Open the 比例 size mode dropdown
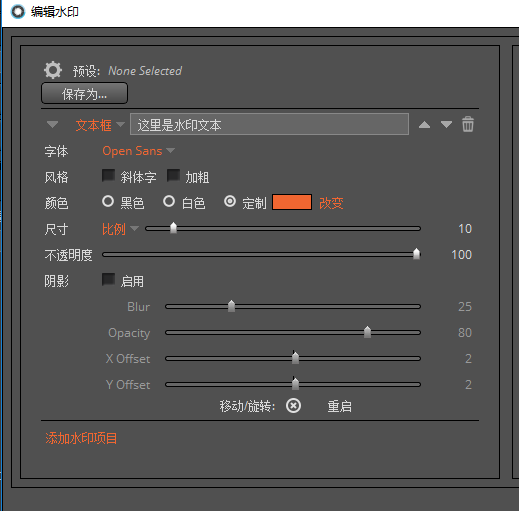This screenshot has height=511, width=519. tap(120, 229)
